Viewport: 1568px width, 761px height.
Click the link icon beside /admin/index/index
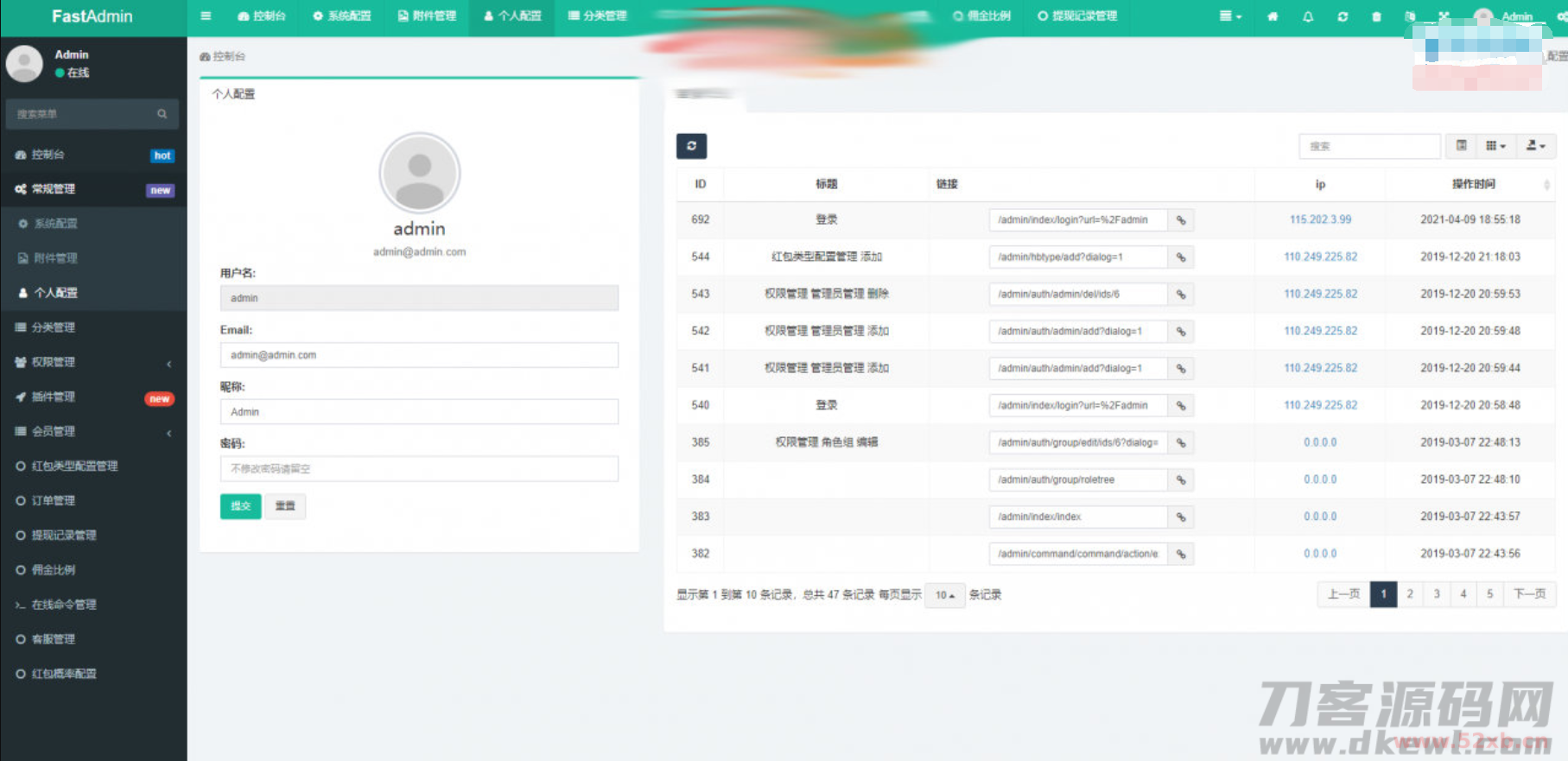[x=1181, y=517]
